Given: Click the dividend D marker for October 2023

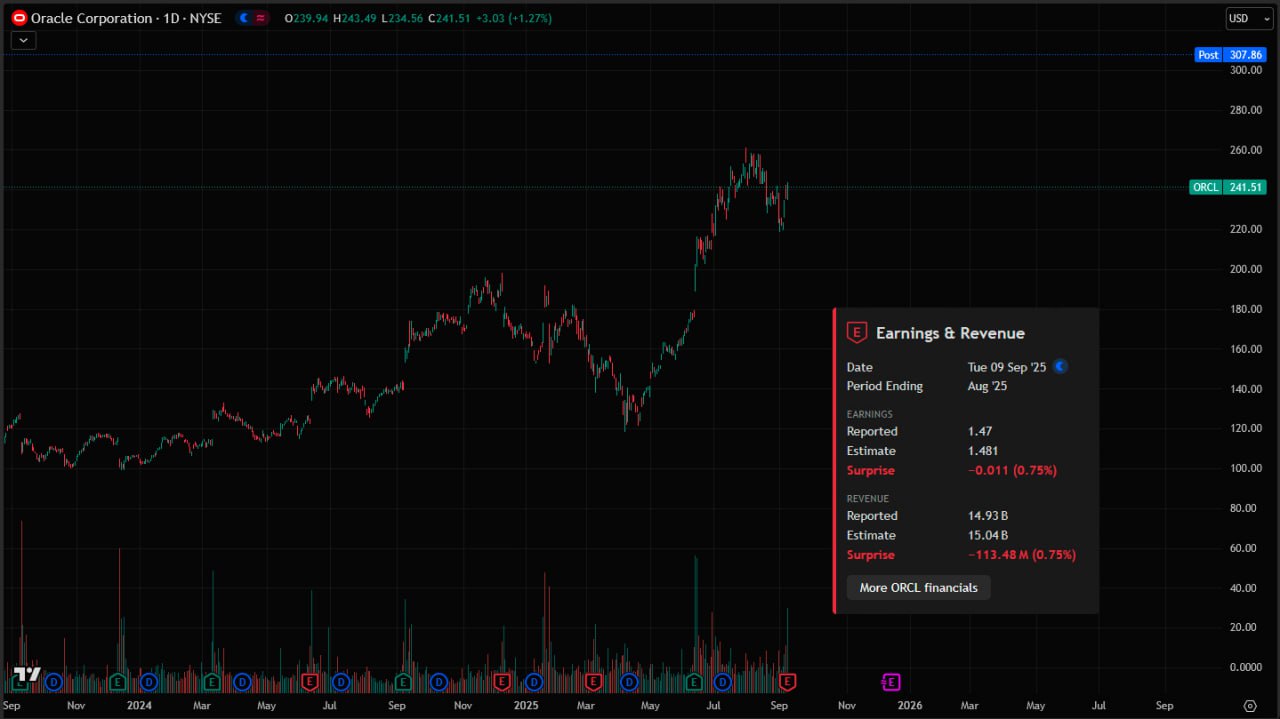Looking at the screenshot, I should (53, 682).
